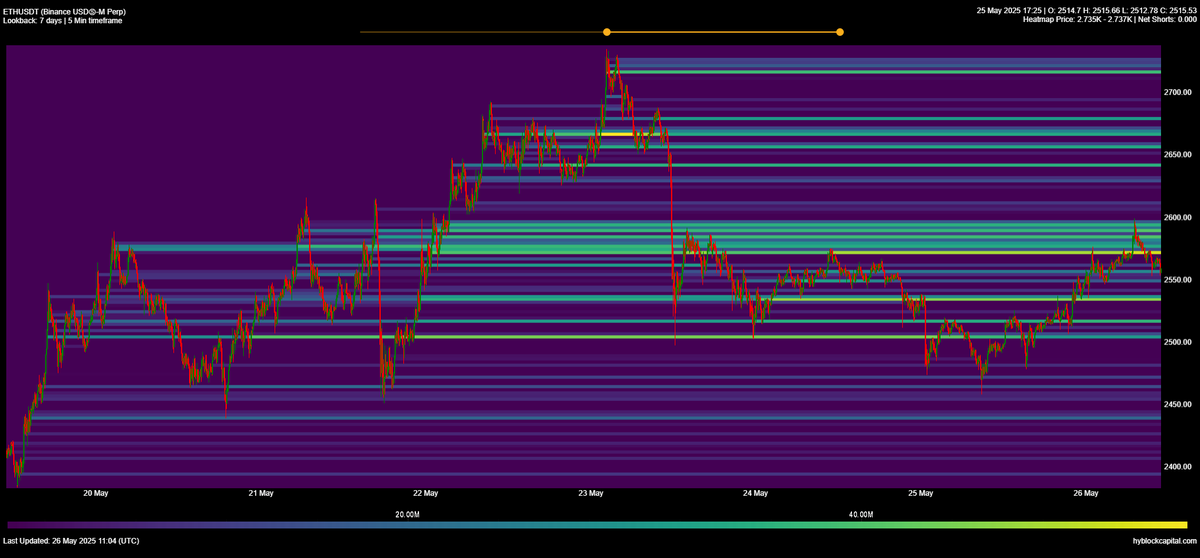Viewport: 1200px width, 558px height.
Task: Click the Last Updated timestamp text
Action: click(70, 541)
